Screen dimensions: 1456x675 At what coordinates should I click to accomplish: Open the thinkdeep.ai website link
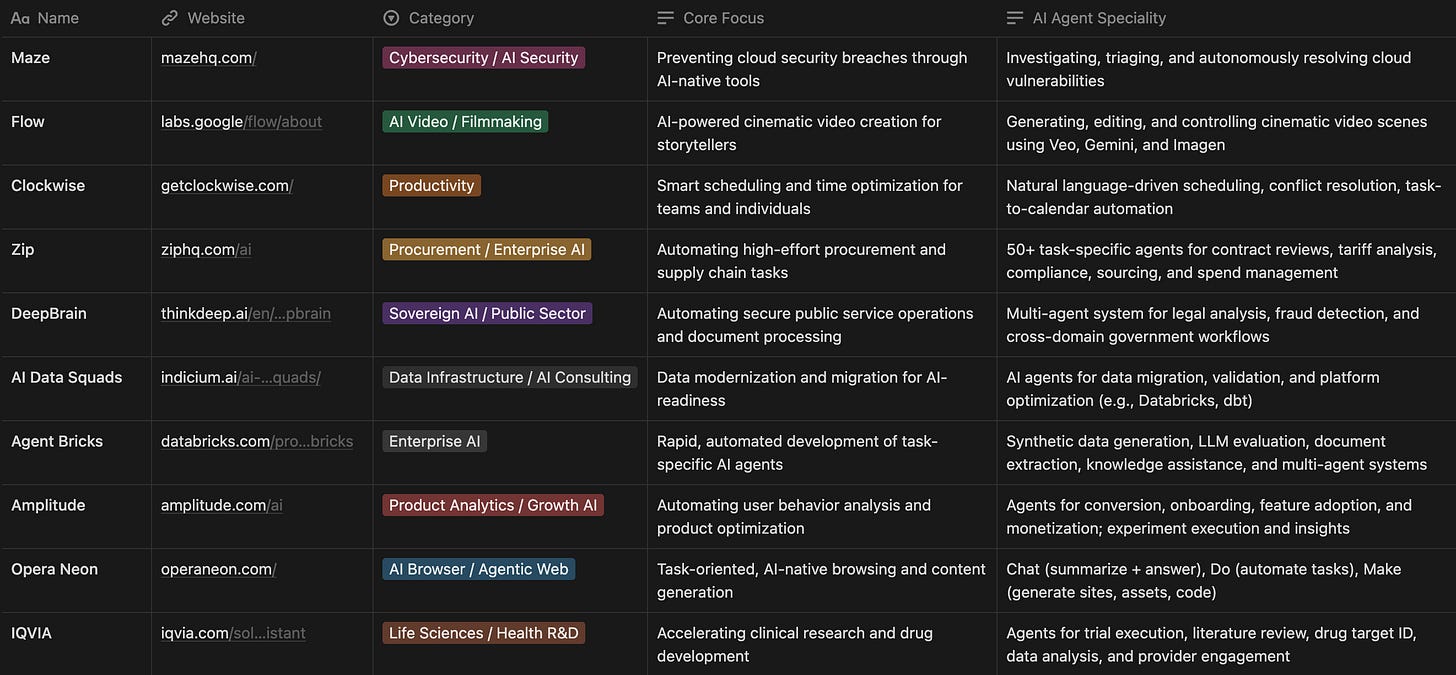pos(246,314)
